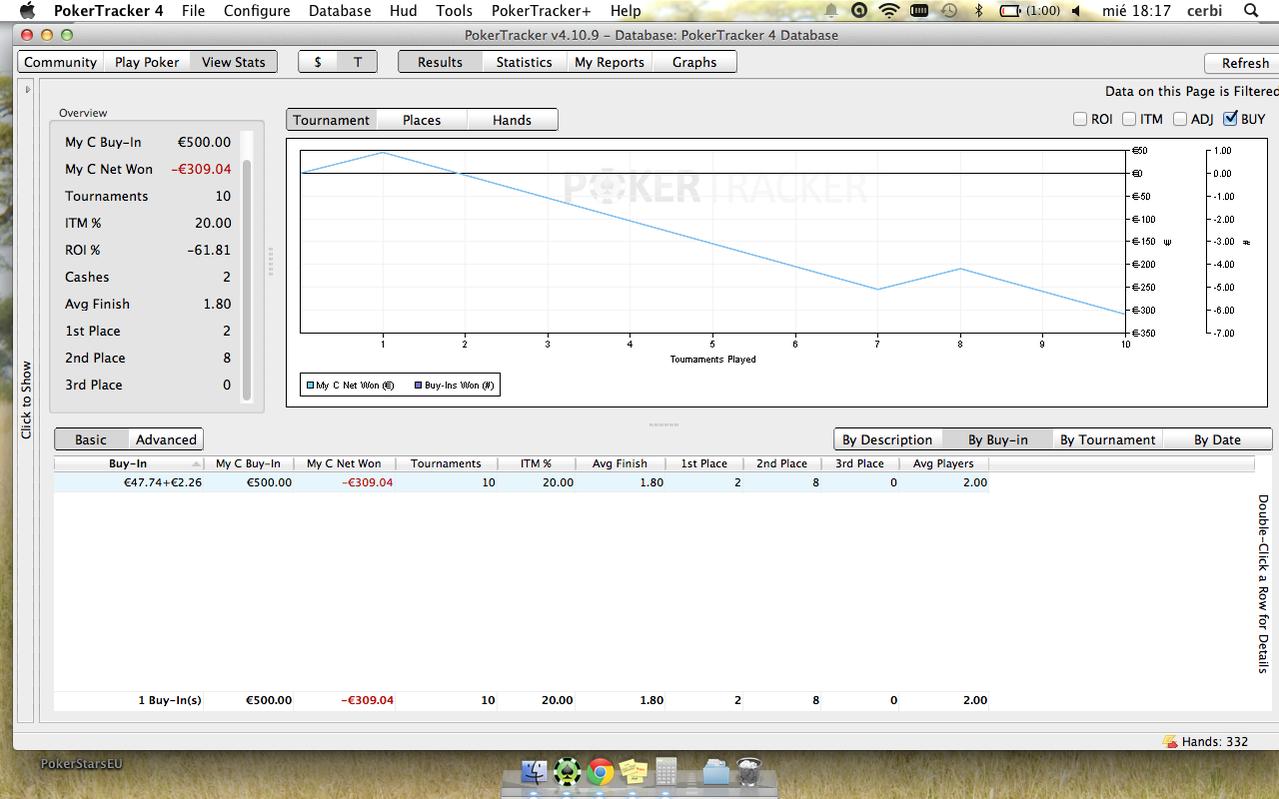Image resolution: width=1279 pixels, height=799 pixels.
Task: Open the Help menu
Action: [625, 10]
